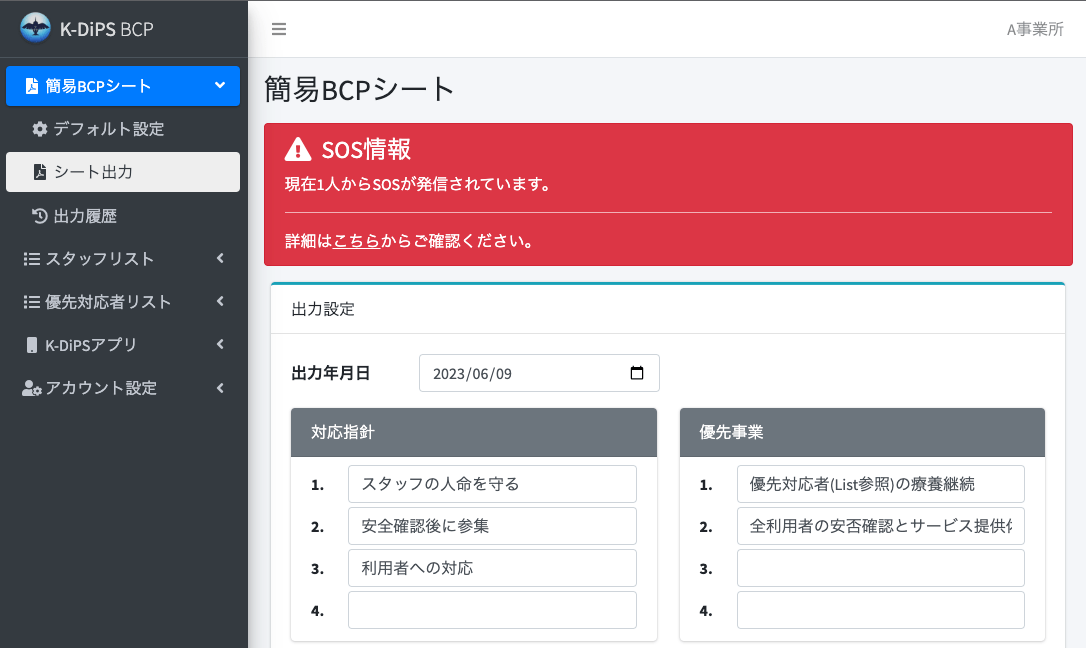Open the sidebar hamburger menu icon
The image size is (1086, 648).
point(279,29)
